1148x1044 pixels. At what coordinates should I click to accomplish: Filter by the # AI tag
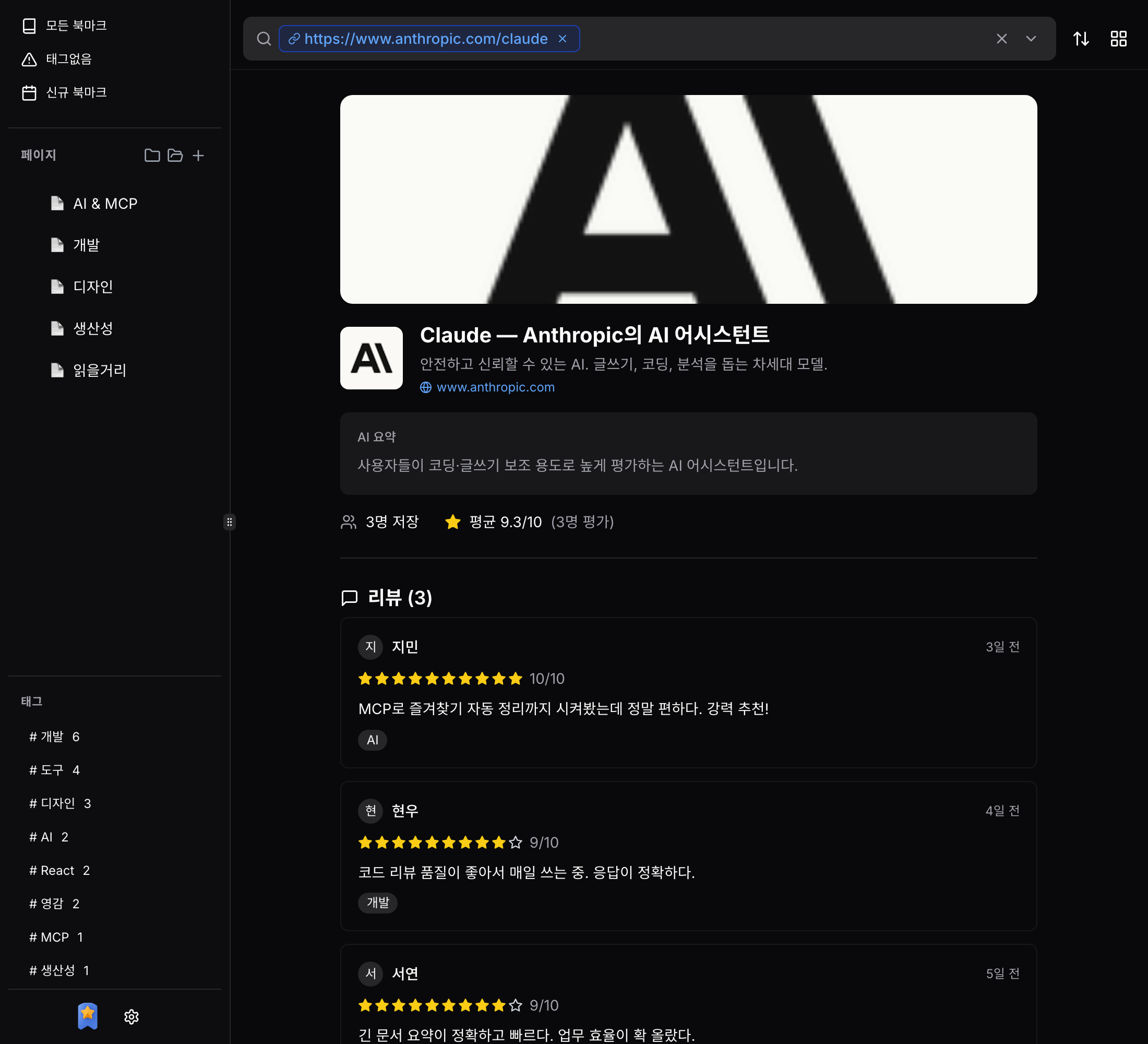pos(49,837)
